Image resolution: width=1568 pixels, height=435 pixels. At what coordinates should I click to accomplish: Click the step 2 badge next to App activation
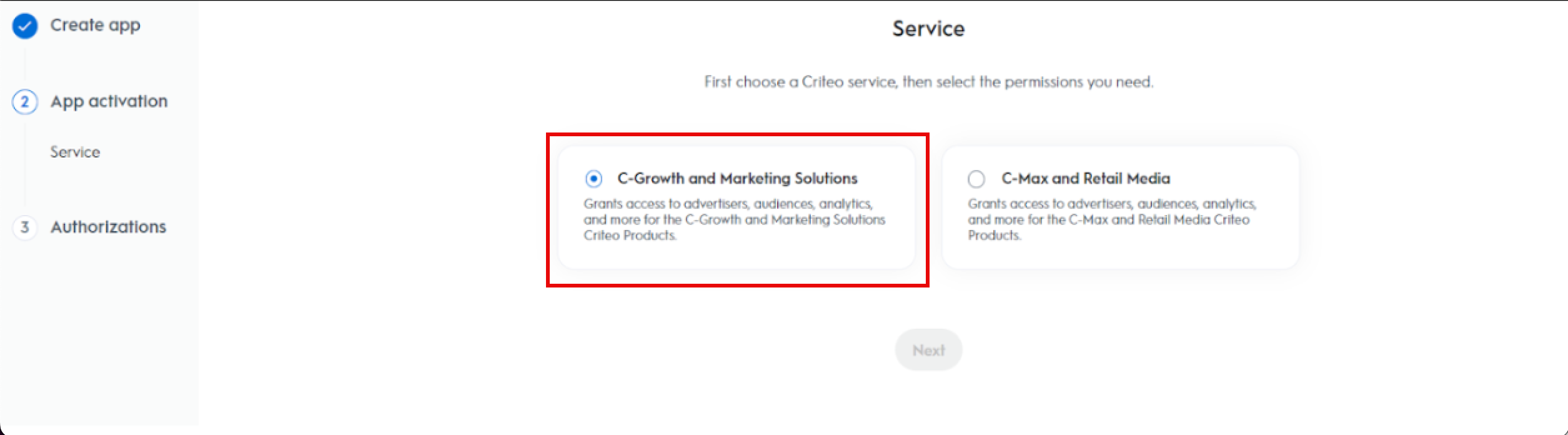[26, 101]
